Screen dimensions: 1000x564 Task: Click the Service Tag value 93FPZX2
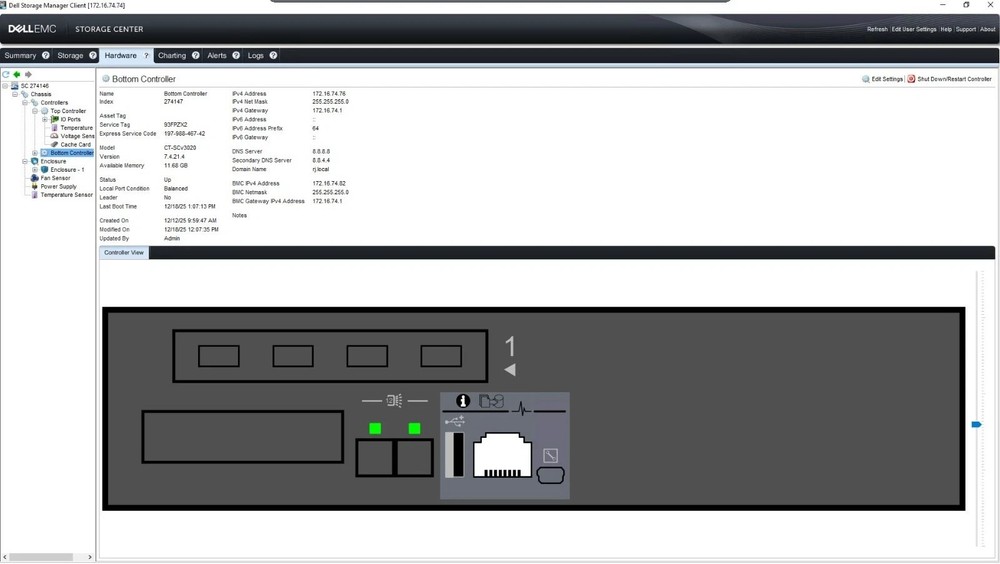[175, 125]
